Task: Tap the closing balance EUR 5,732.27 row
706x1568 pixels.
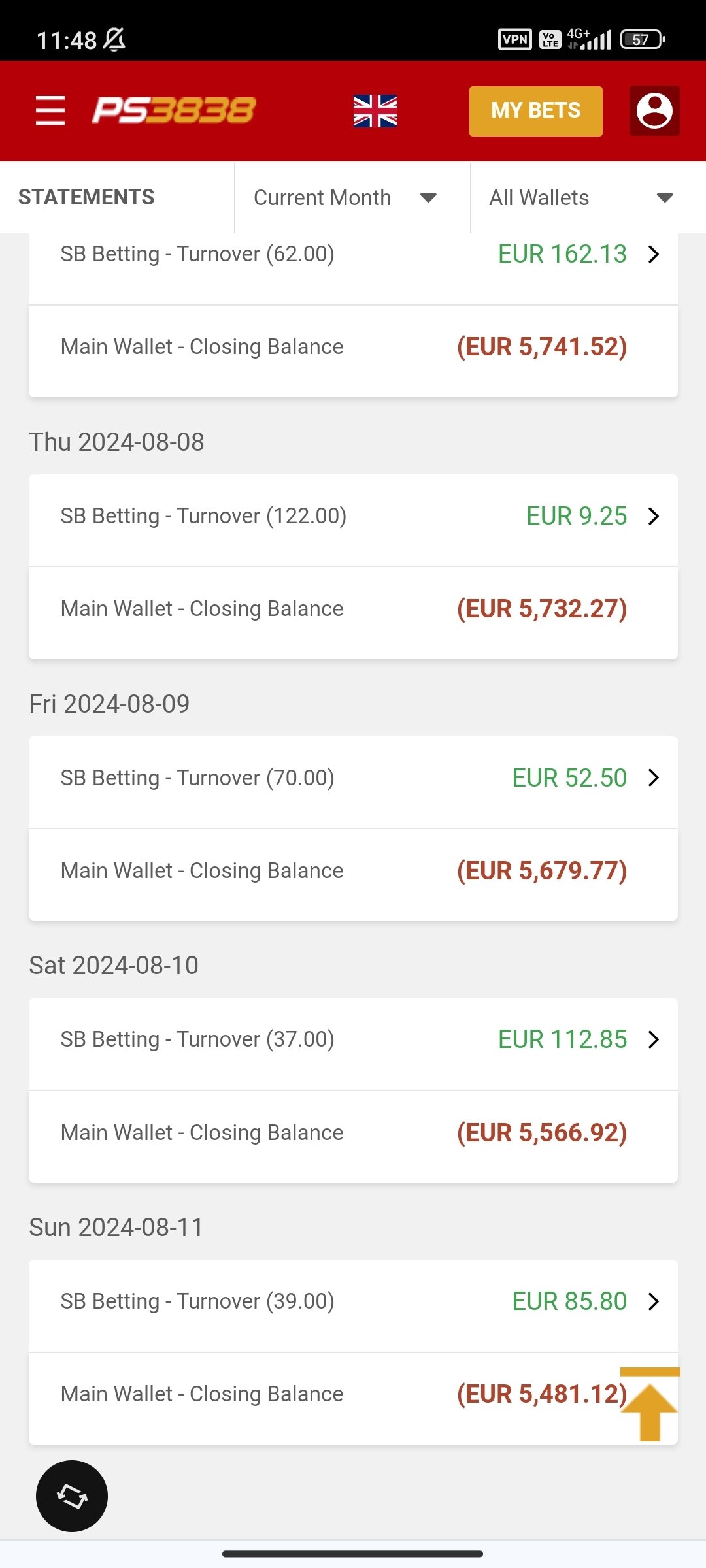Action: (x=353, y=609)
